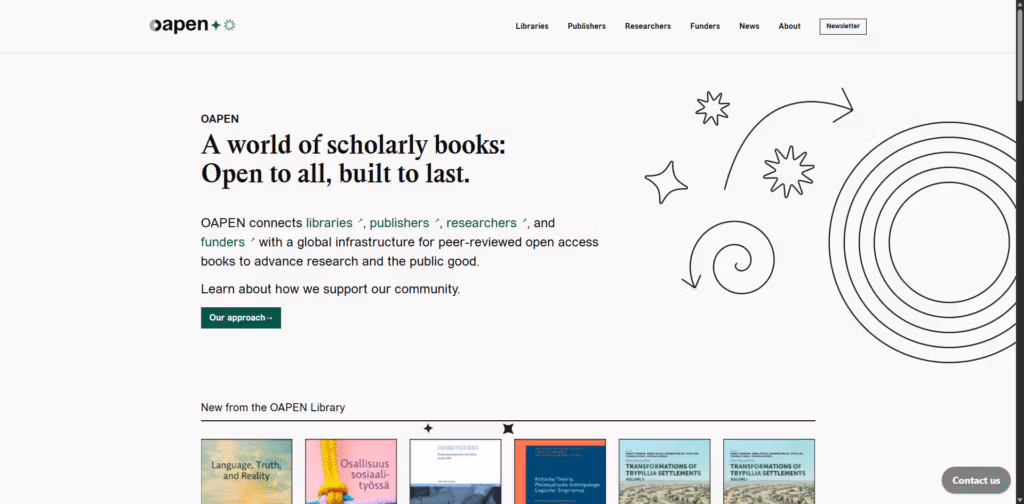This screenshot has height=504, width=1024.
Task: Open the "Osallisuus sosiaalityössä" book cover
Action: point(351,471)
